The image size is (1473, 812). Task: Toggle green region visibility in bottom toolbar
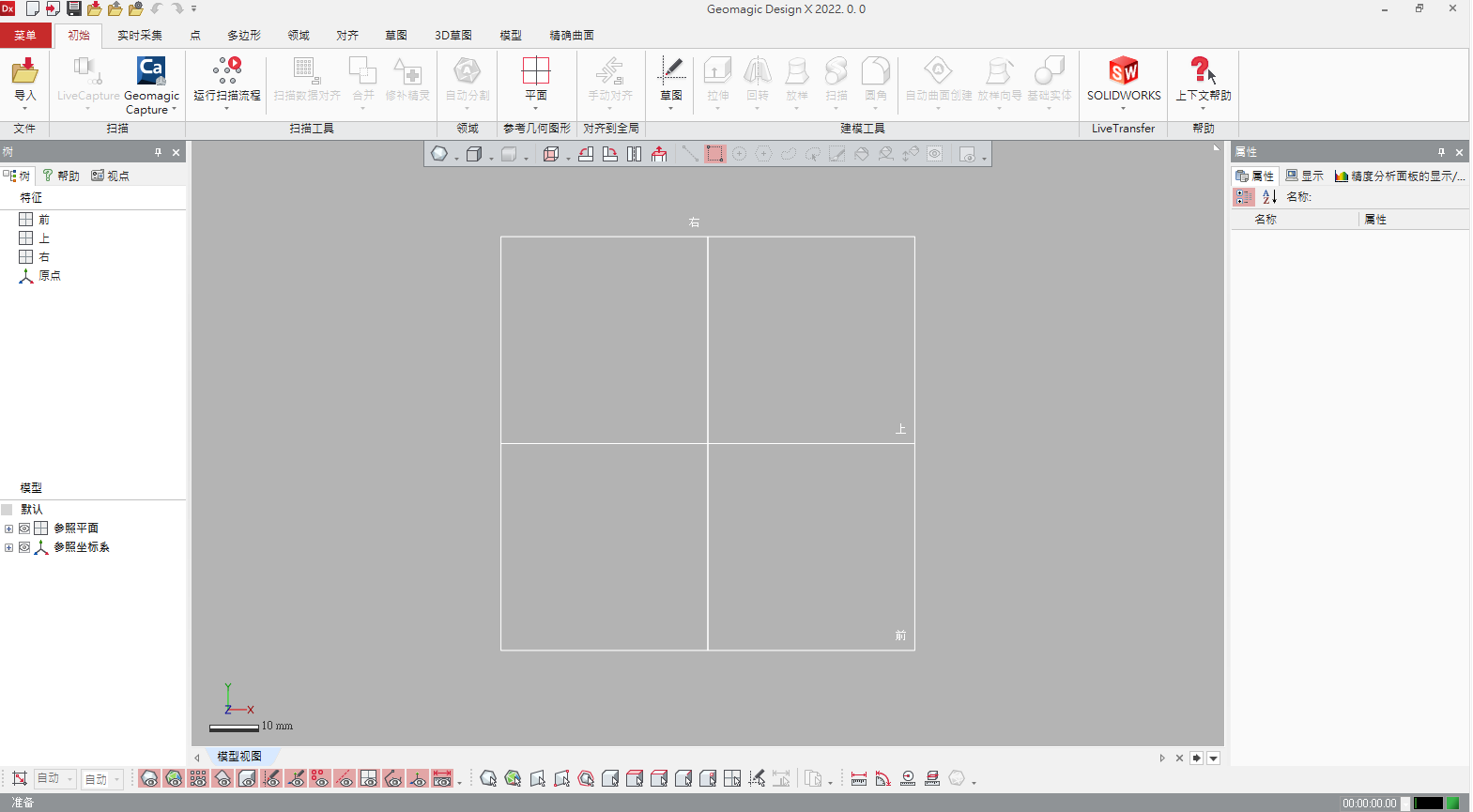click(174, 778)
